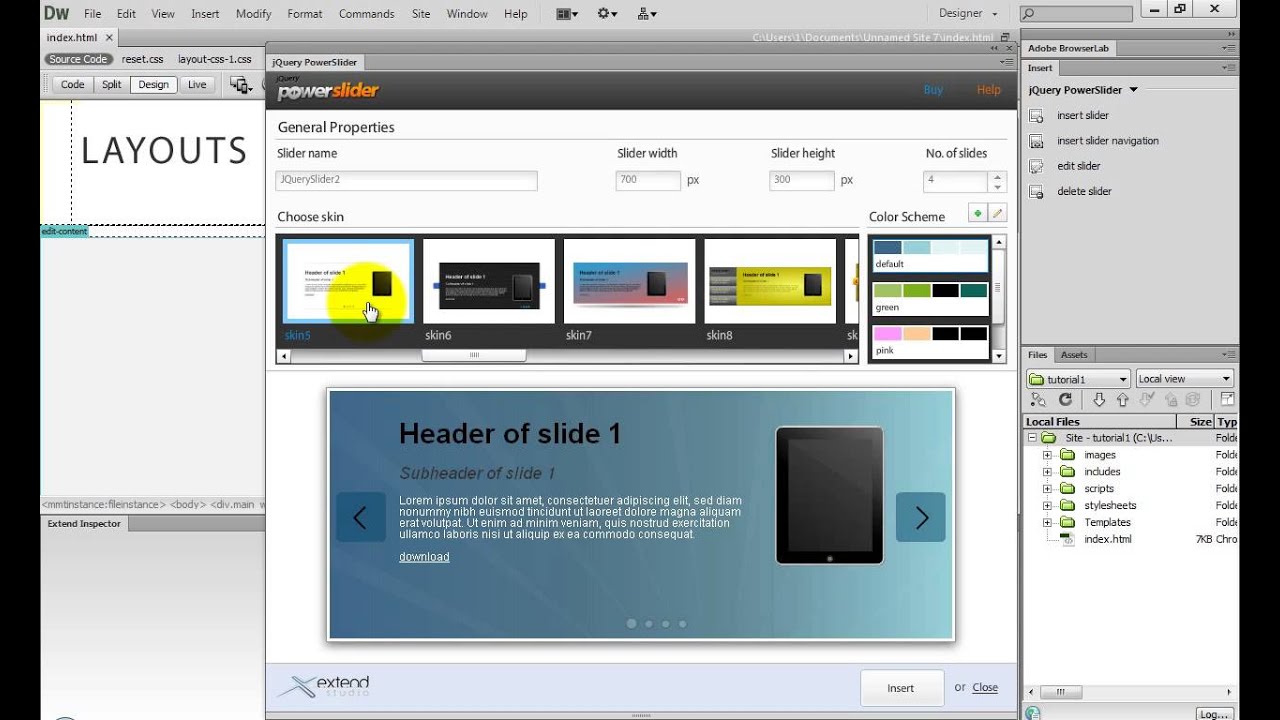Click the insert slider icon in Insert panel
Image resolution: width=1280 pixels, height=720 pixels.
[1036, 116]
